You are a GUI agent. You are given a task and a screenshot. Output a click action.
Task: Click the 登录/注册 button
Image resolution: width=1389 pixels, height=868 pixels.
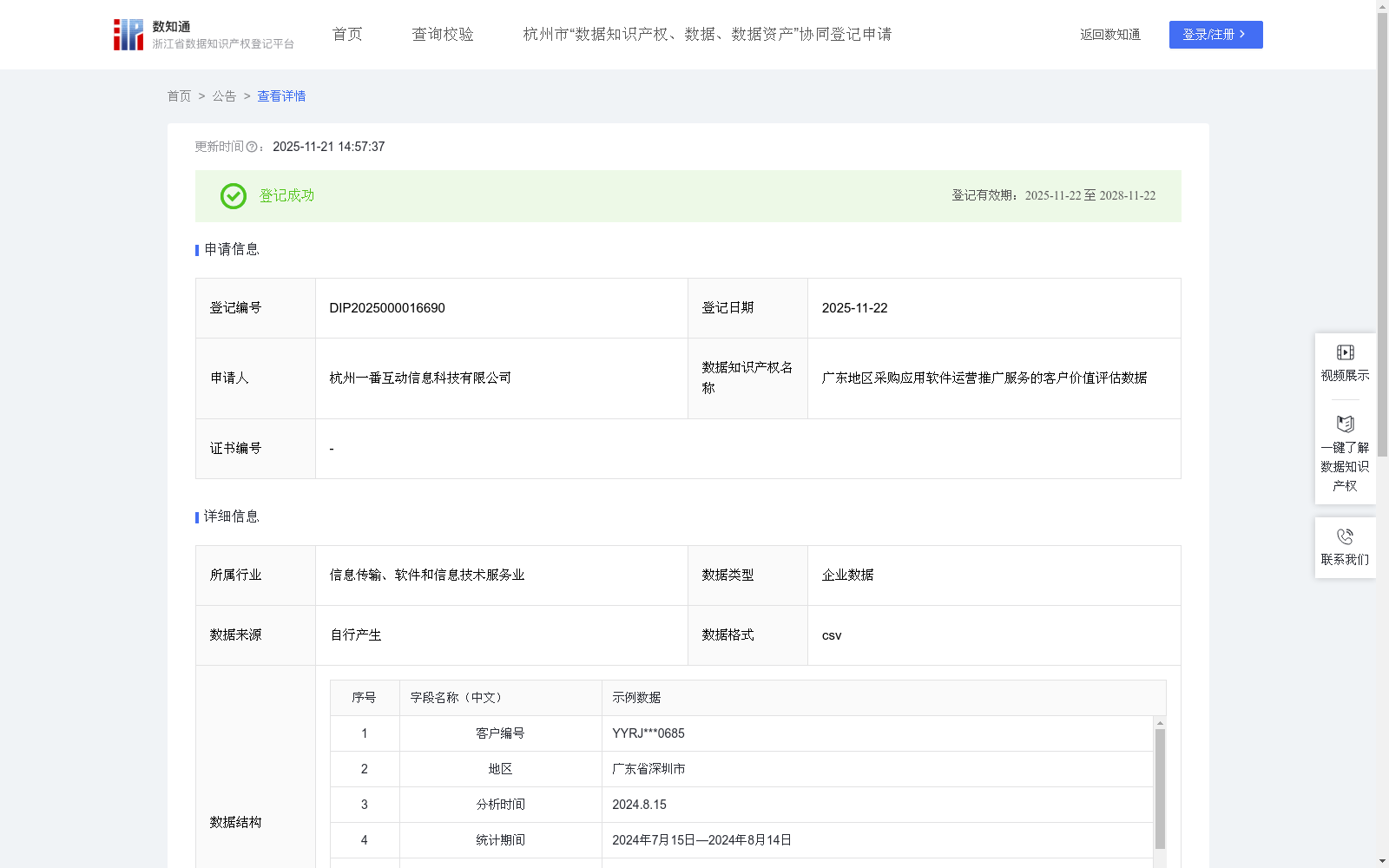pyautogui.click(x=1215, y=35)
